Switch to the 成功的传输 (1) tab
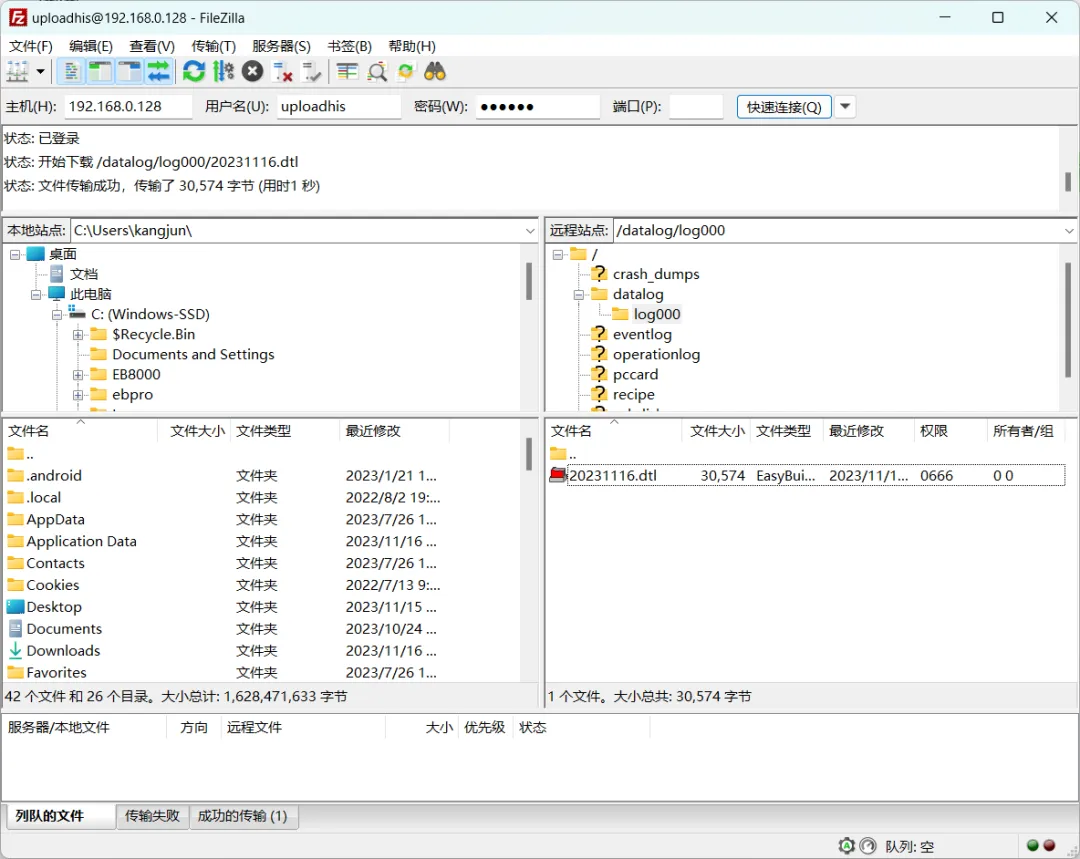 tap(242, 816)
